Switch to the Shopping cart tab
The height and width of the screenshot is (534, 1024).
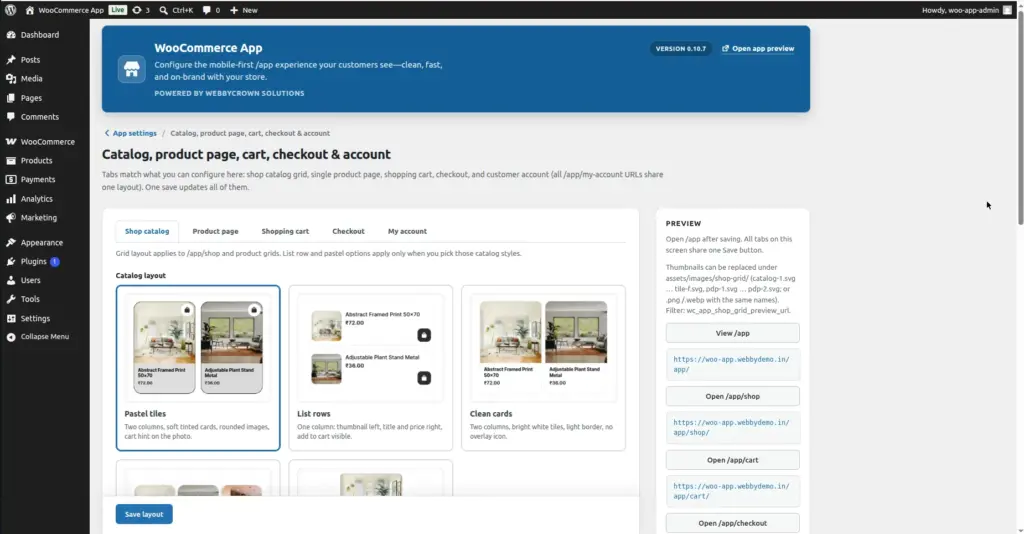[285, 231]
